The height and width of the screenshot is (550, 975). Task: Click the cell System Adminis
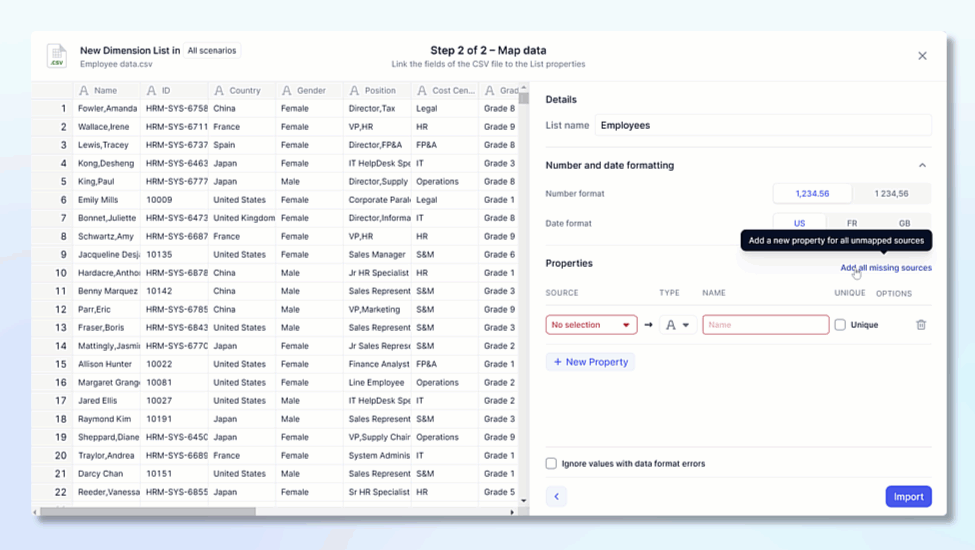(379, 456)
